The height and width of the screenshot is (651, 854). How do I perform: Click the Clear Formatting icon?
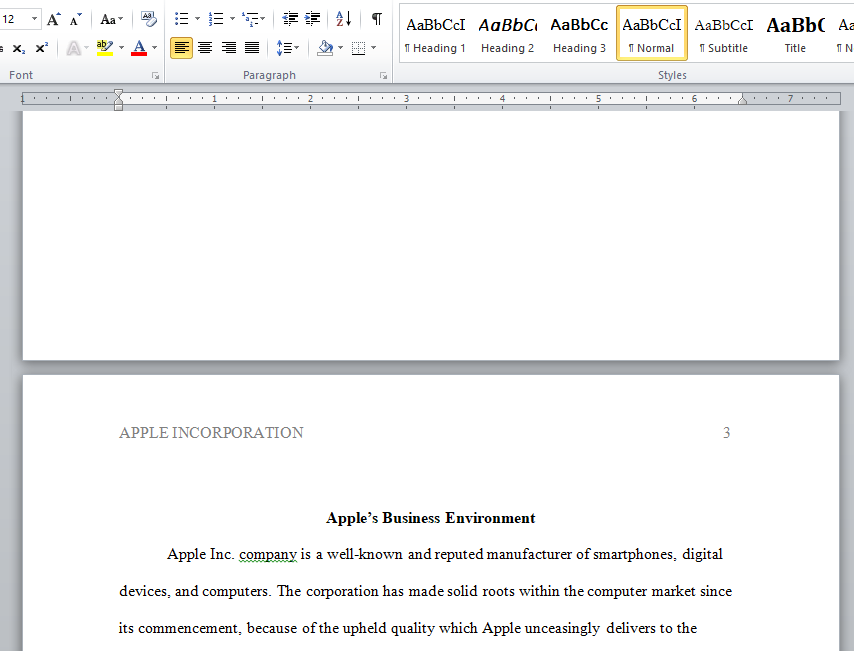(x=148, y=19)
